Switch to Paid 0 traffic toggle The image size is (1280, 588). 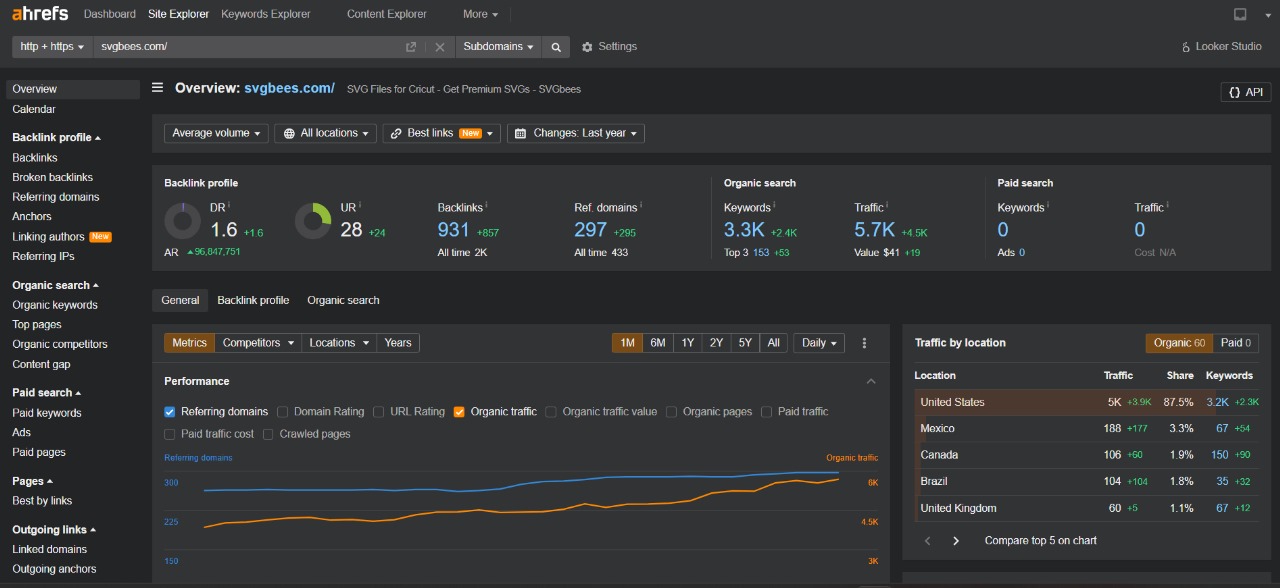[1236, 343]
